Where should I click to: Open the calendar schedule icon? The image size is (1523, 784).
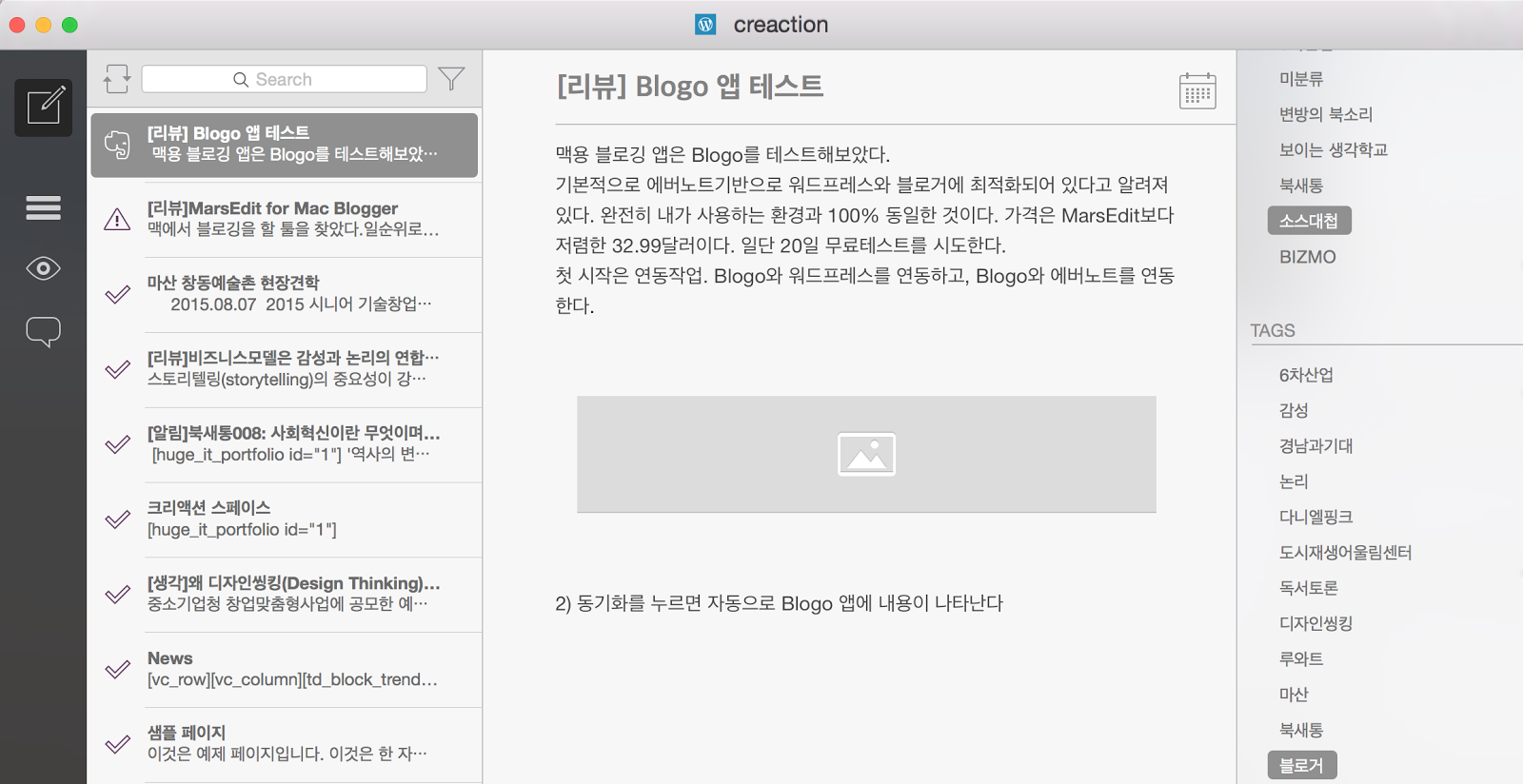[1197, 91]
